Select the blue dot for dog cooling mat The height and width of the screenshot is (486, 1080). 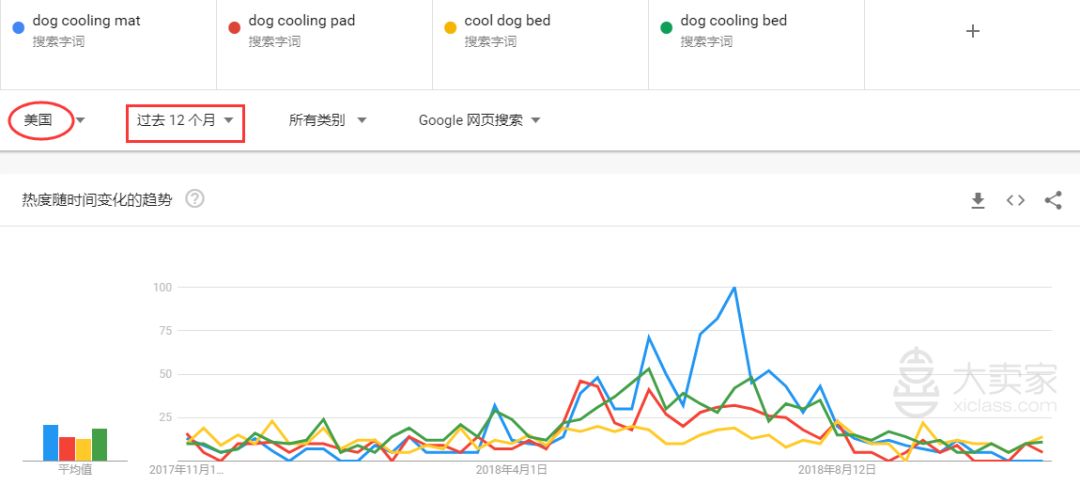pos(19,28)
